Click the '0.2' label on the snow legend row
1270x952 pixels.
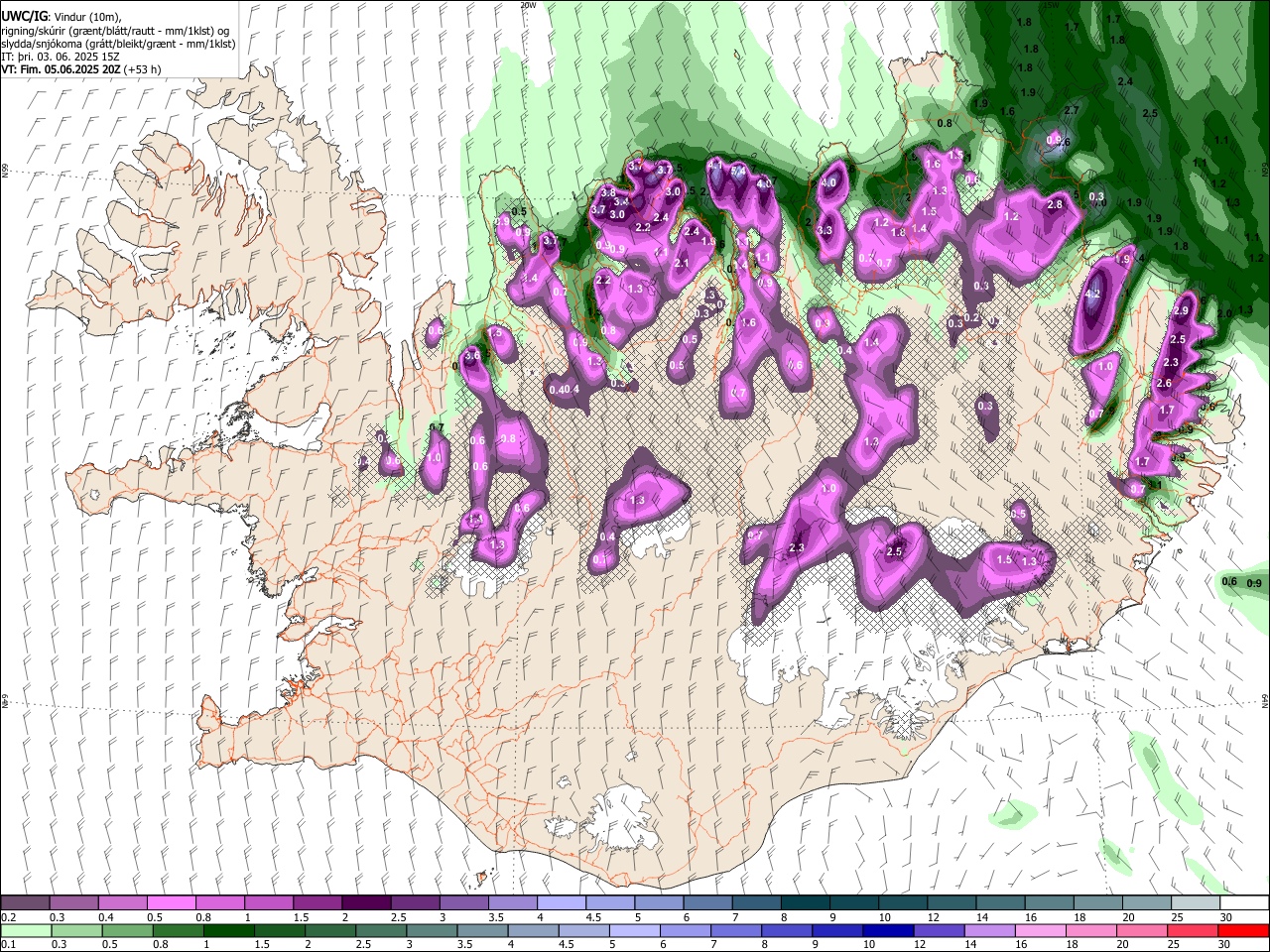tap(8, 917)
